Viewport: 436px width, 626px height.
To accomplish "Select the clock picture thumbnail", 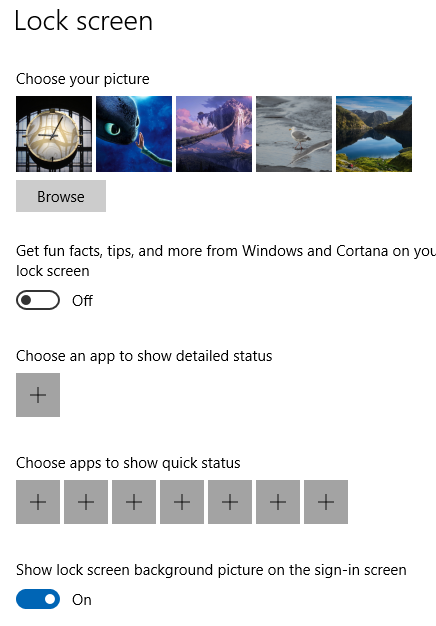I will point(54,134).
